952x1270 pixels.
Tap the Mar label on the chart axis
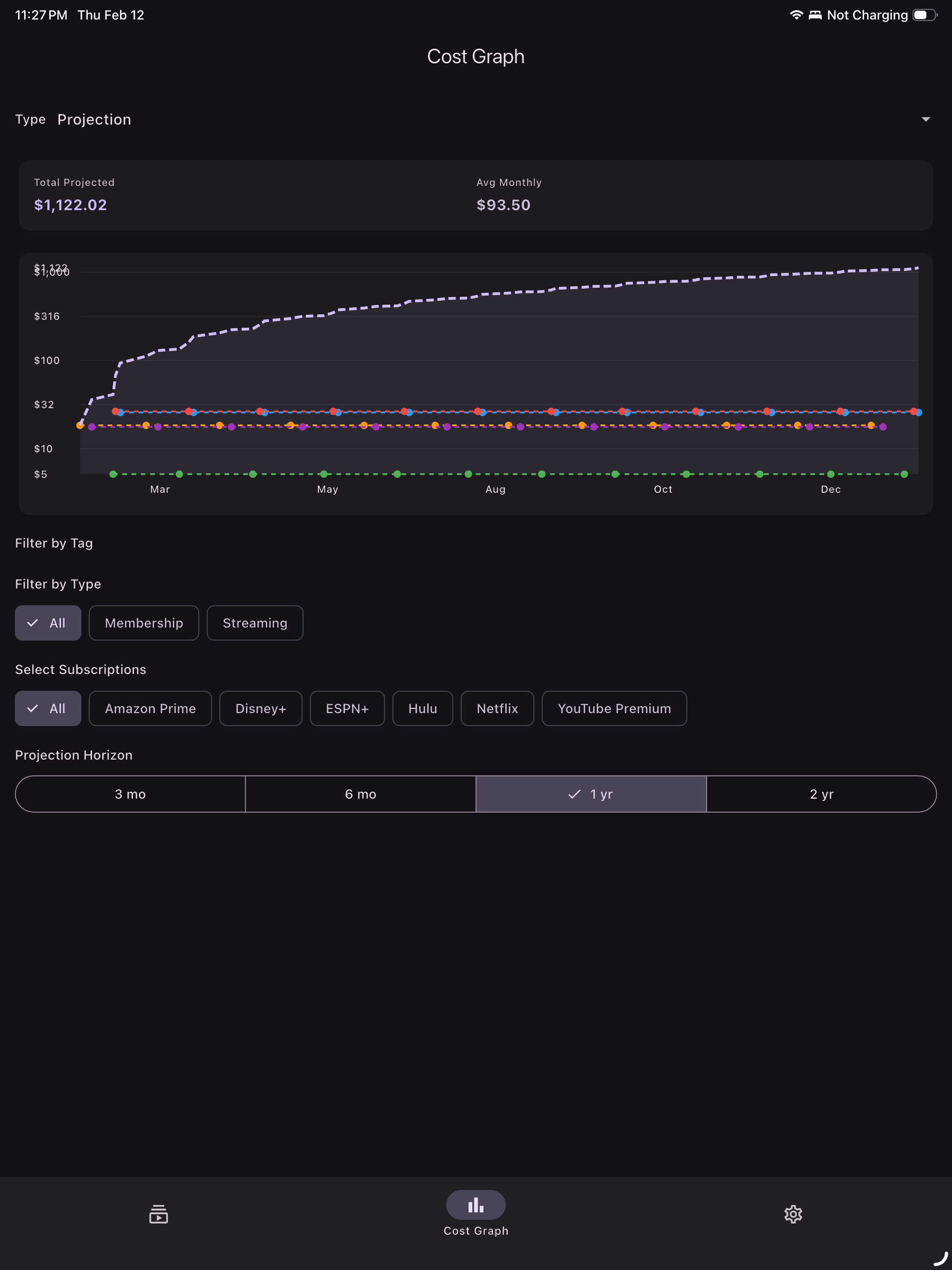(160, 489)
